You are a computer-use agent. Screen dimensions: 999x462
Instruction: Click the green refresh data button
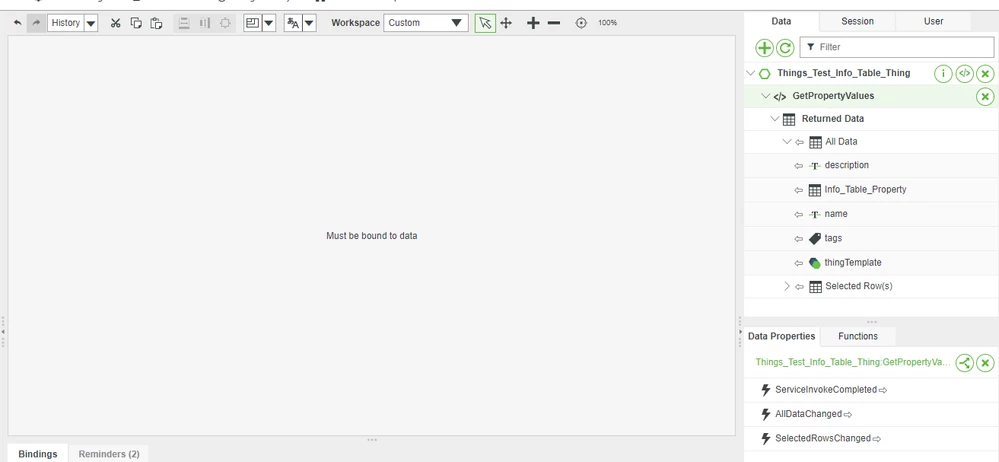[x=785, y=47]
